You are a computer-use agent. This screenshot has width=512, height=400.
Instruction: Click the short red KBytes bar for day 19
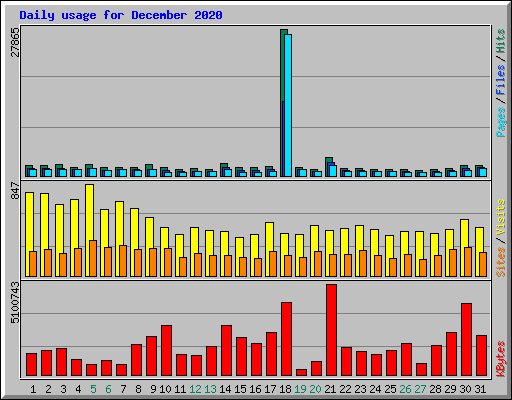(301, 373)
